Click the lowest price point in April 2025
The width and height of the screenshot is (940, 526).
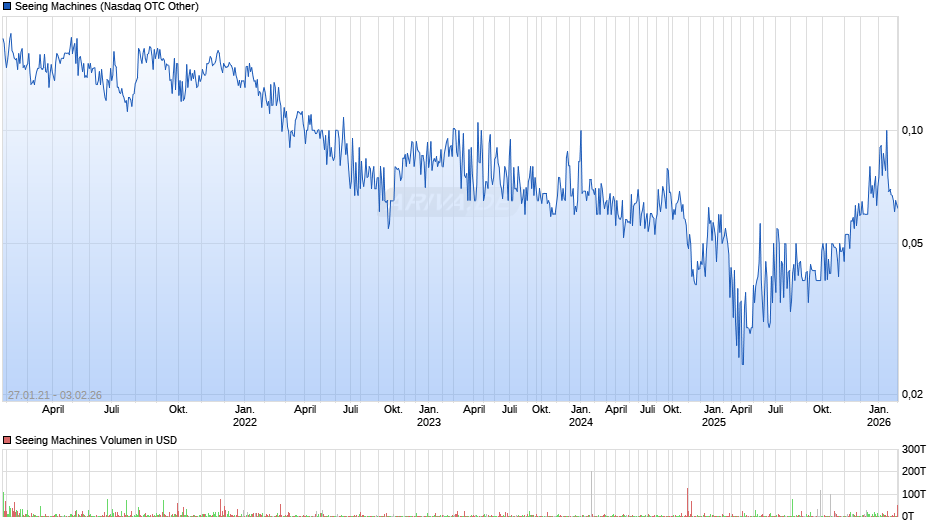pyautogui.click(x=743, y=363)
